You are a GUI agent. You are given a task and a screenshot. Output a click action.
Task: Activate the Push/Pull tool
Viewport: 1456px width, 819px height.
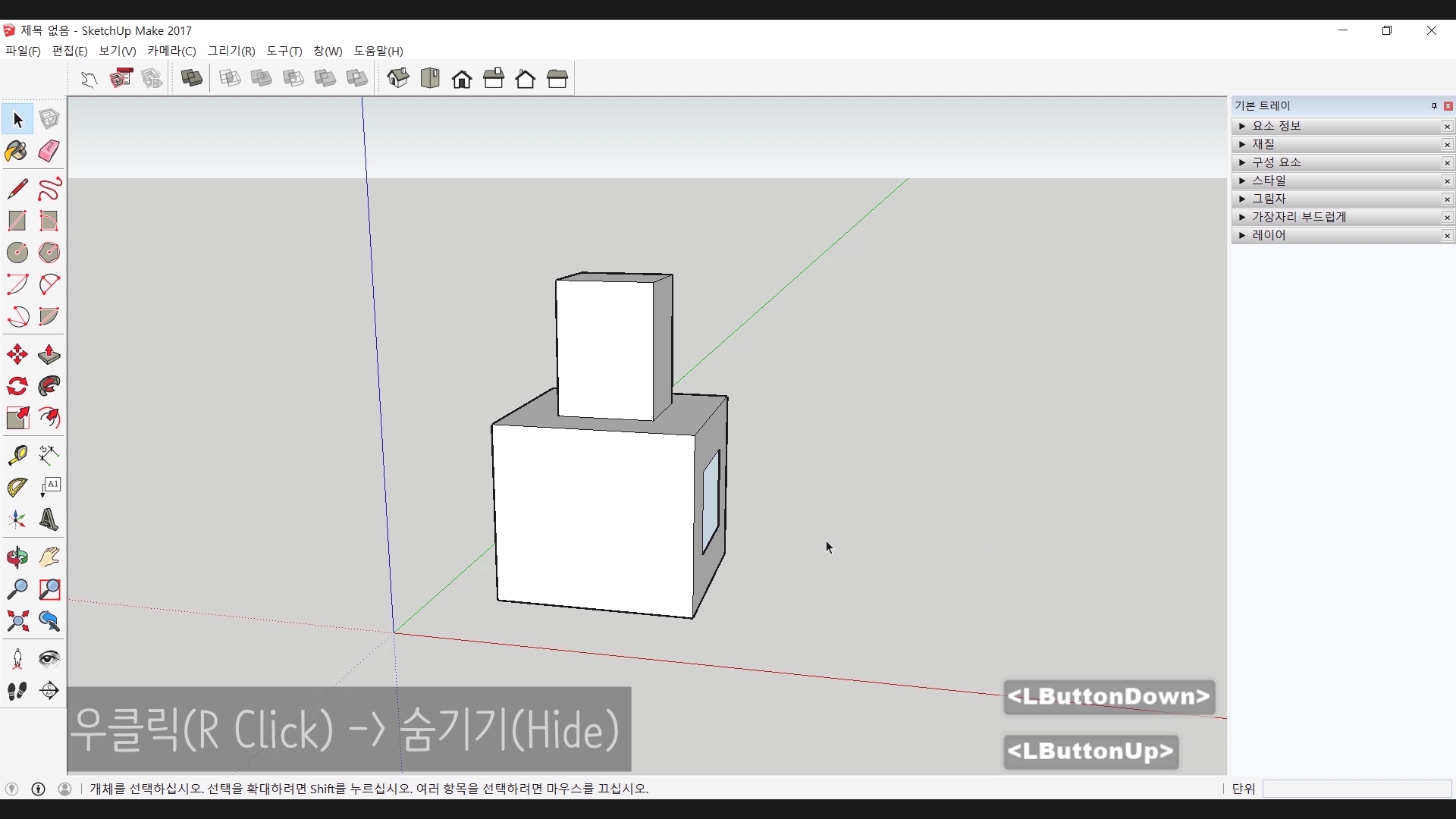(49, 354)
